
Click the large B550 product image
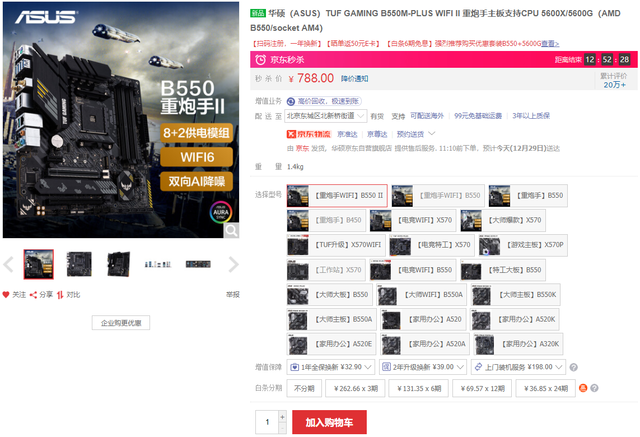121,120
